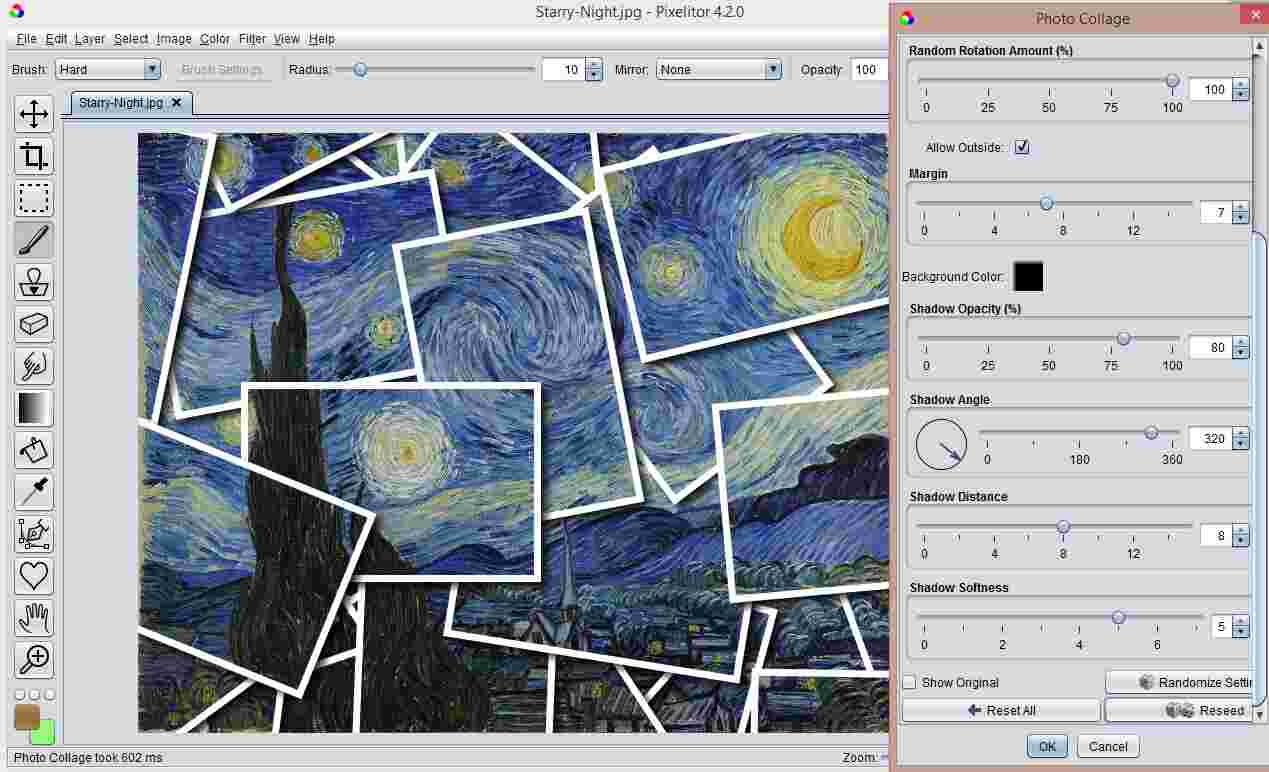Image resolution: width=1269 pixels, height=772 pixels.
Task: Open the Layer menu
Action: 89,39
